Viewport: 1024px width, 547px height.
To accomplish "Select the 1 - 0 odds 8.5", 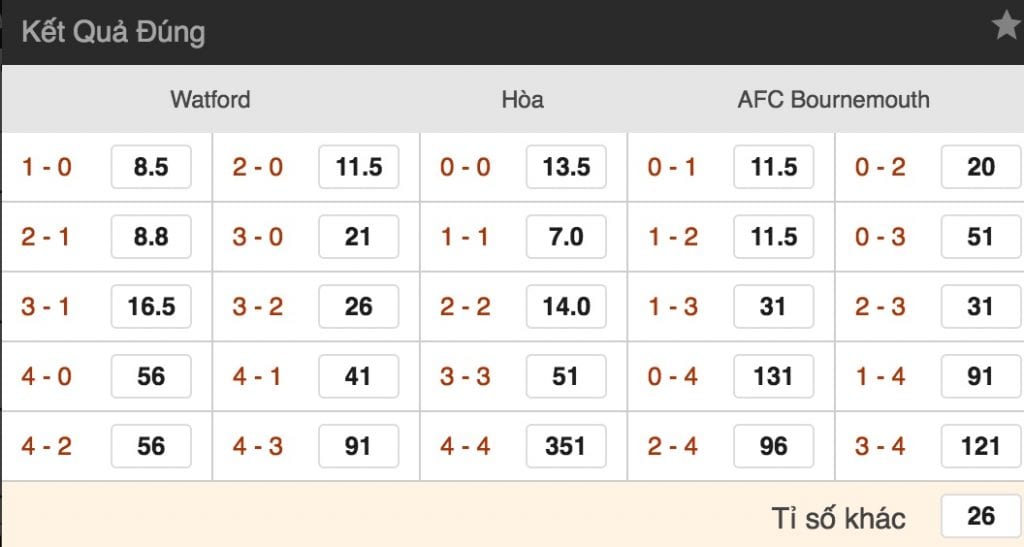I will pos(151,167).
